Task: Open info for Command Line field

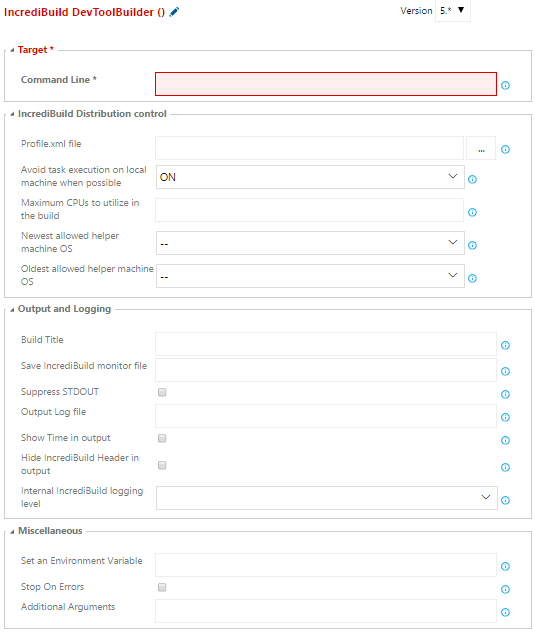Action: (505, 85)
